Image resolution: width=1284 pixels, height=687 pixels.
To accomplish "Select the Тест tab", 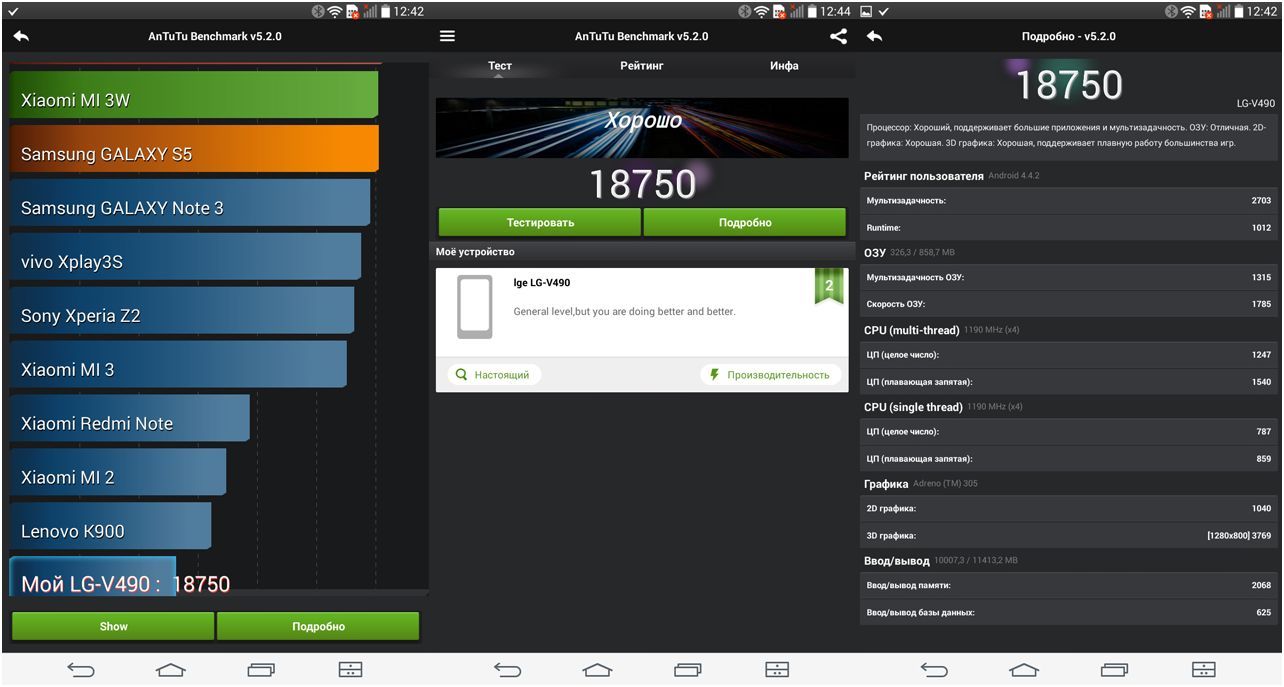I will (500, 66).
